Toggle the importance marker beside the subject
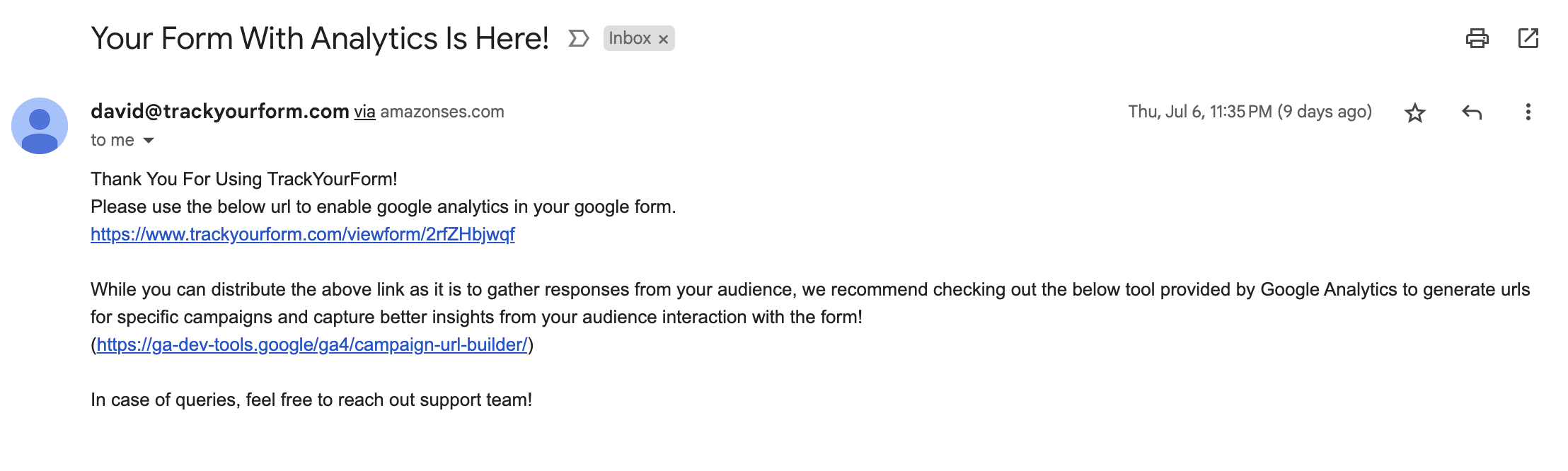This screenshot has height=471, width=1568. (579, 38)
